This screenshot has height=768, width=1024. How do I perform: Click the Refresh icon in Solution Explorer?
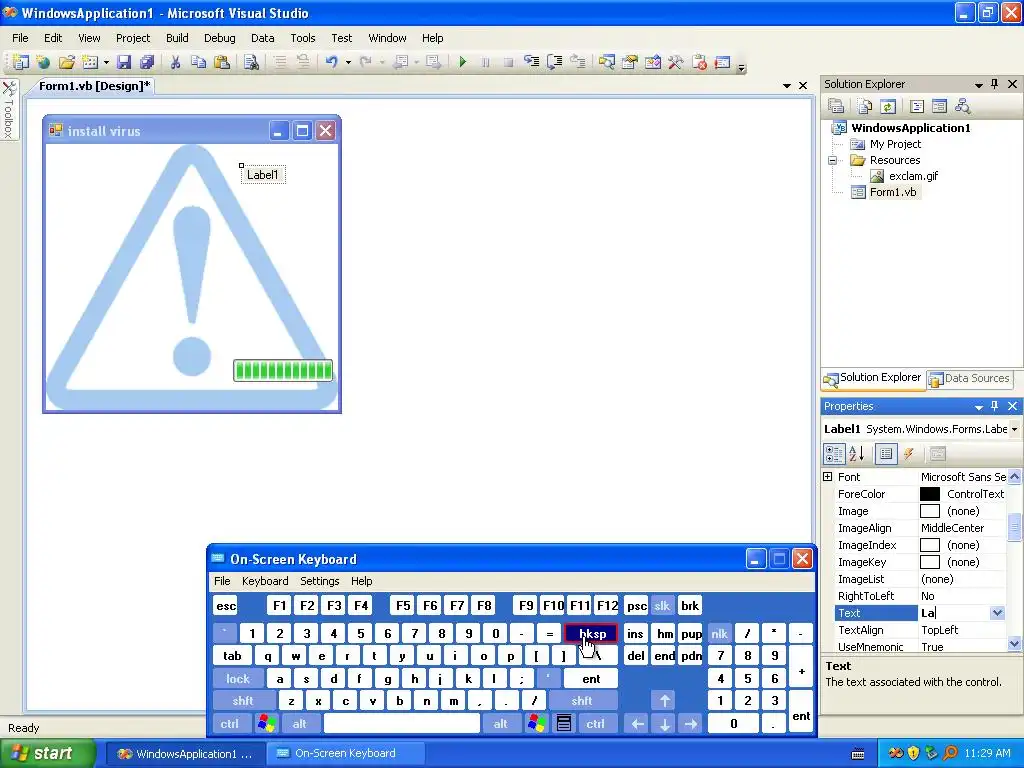point(888,106)
